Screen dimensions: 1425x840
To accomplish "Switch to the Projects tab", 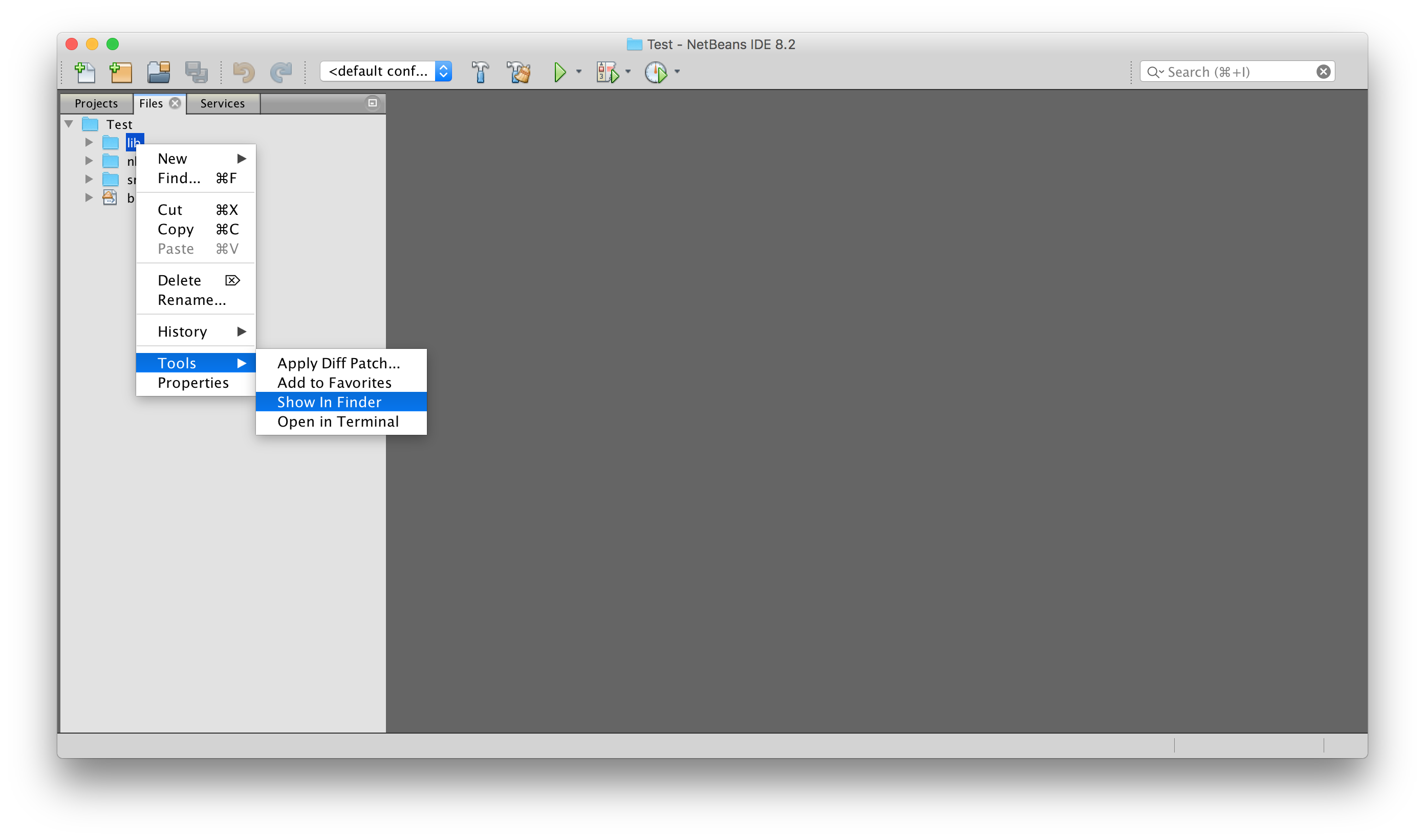I will click(x=96, y=103).
